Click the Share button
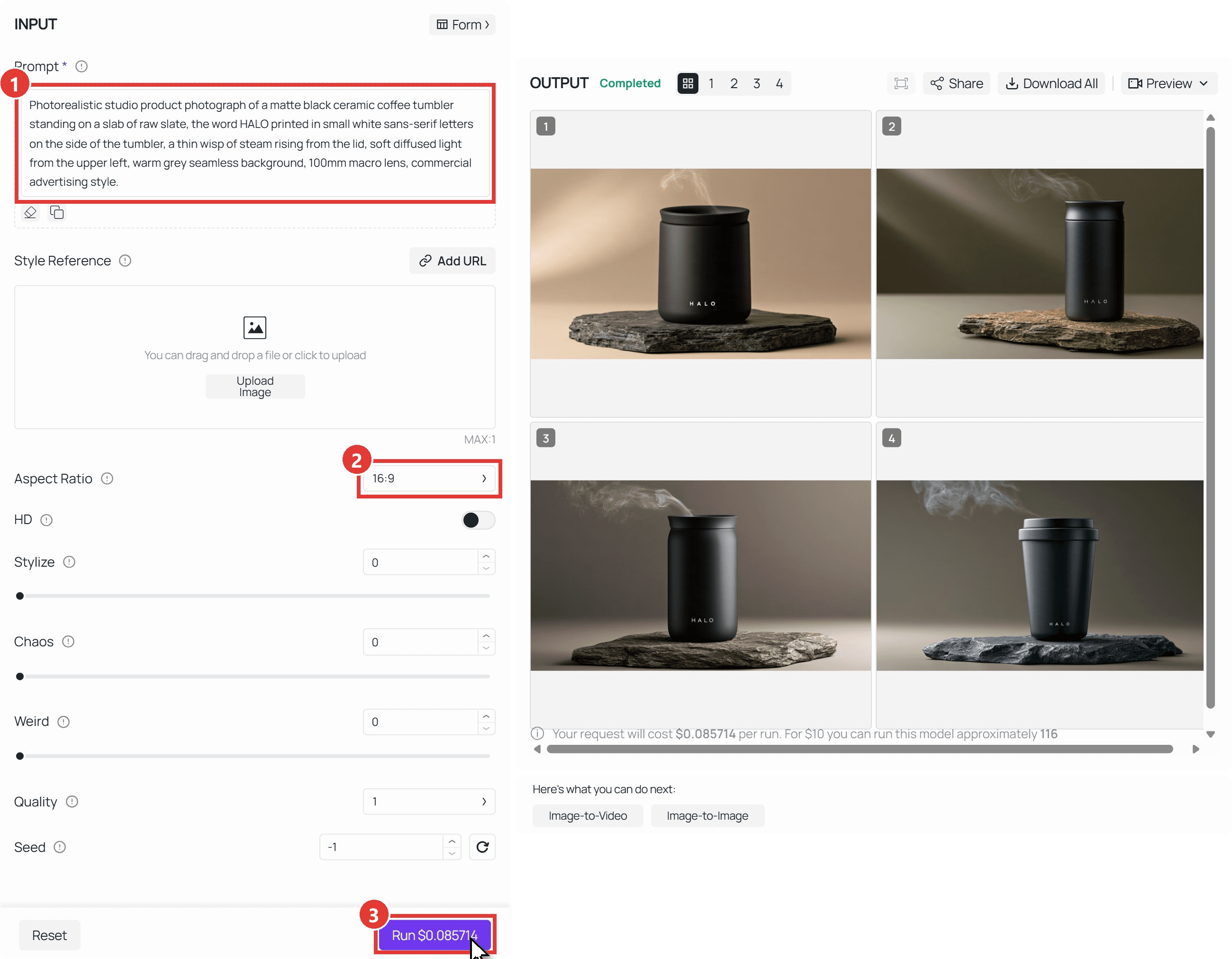The width and height of the screenshot is (1232, 959). point(957,83)
